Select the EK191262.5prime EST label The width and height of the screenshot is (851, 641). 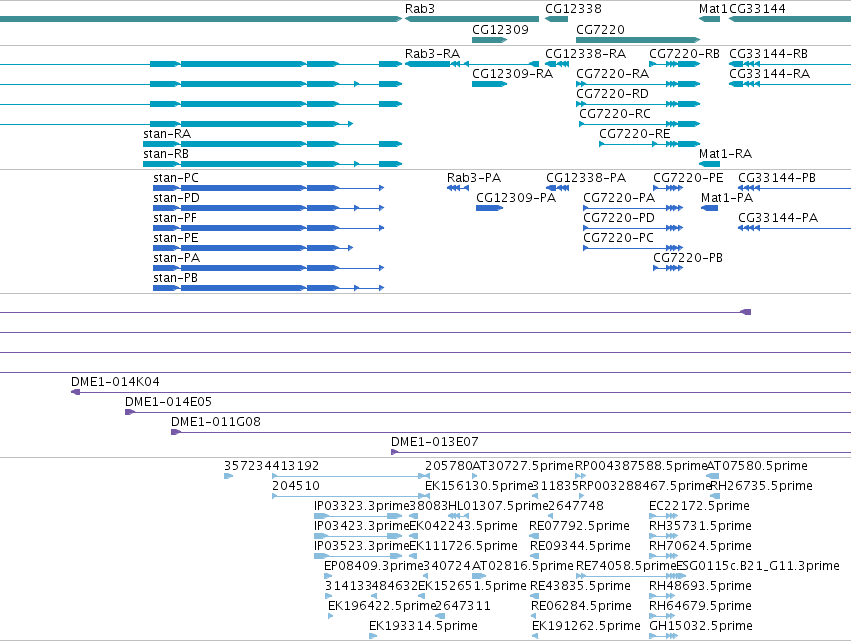point(586,626)
